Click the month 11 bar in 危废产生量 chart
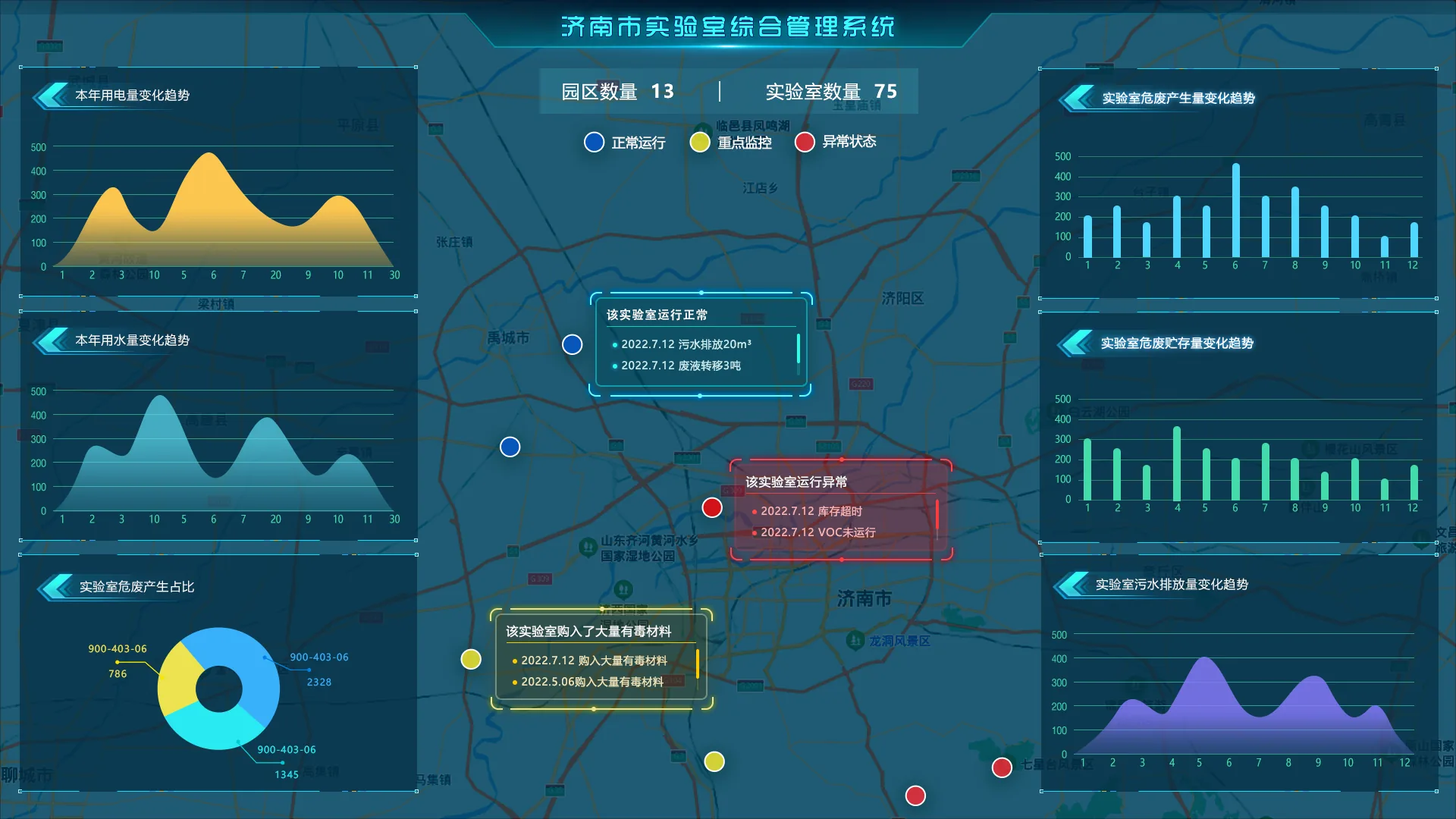The image size is (1456, 819). coord(1385,246)
